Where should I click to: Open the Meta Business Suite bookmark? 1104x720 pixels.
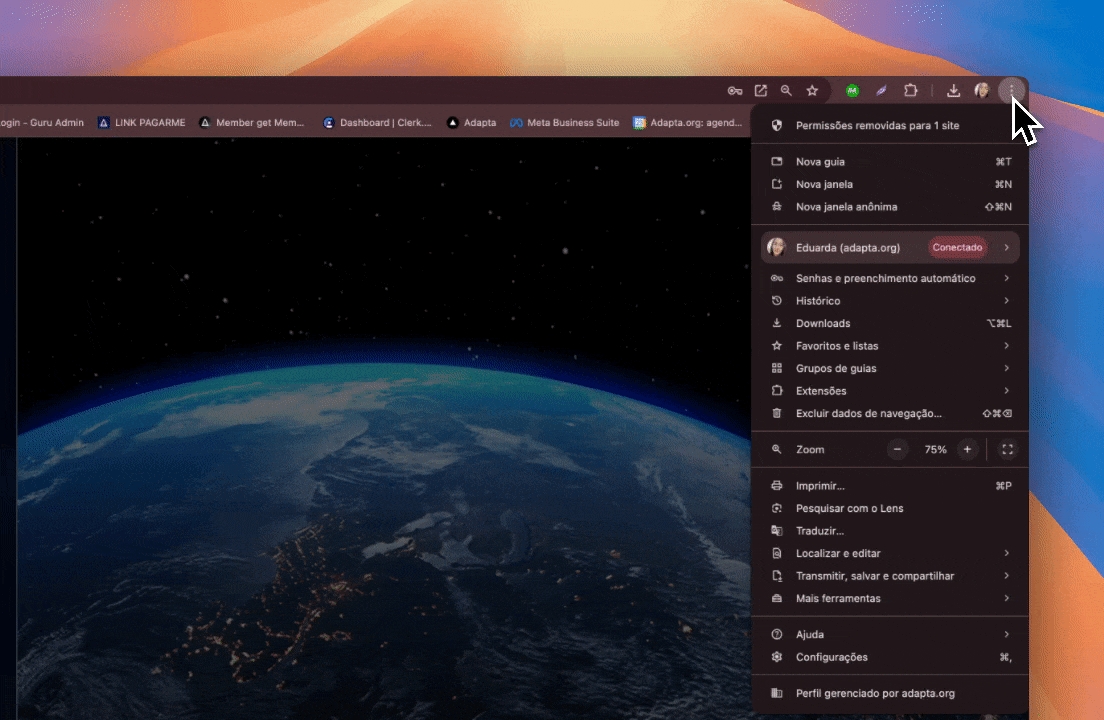pyautogui.click(x=564, y=123)
